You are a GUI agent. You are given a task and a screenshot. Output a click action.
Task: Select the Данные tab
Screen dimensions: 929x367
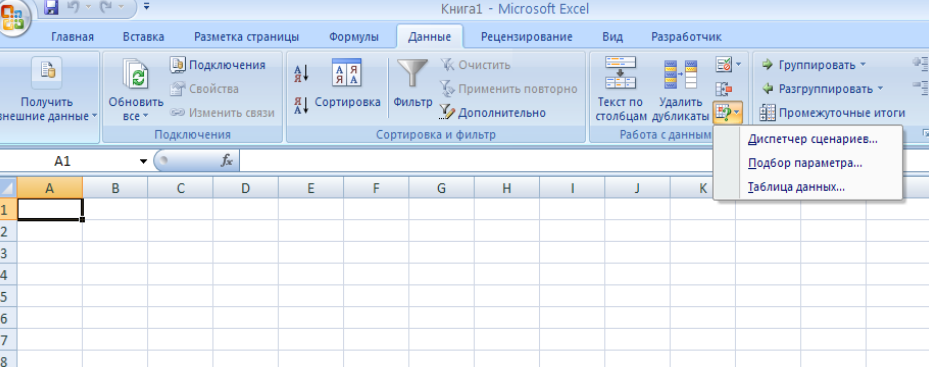tap(430, 37)
